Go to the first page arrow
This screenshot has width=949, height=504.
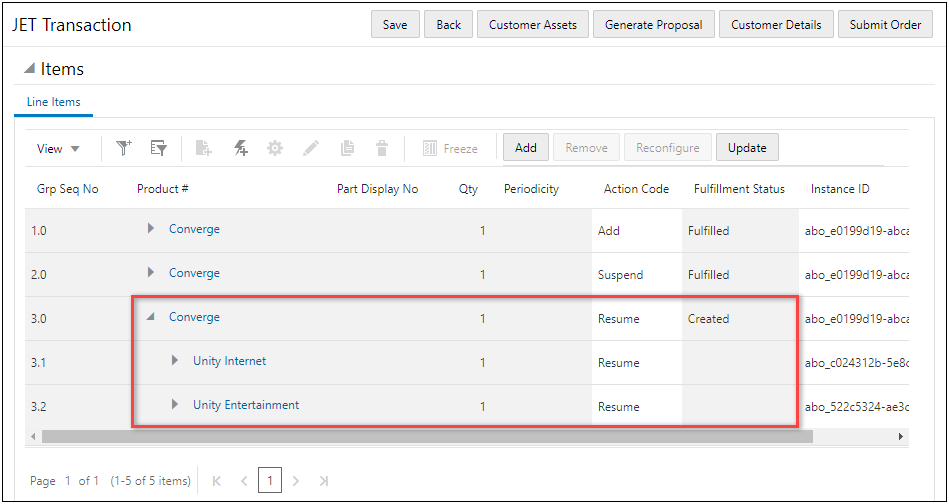(217, 481)
